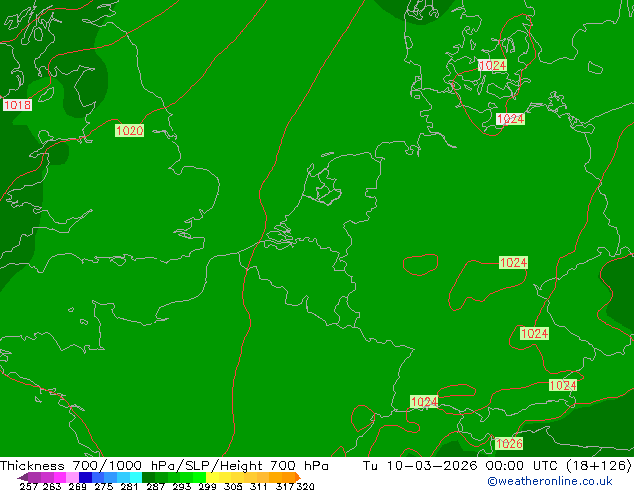Select the 1020 isobar label
The width and height of the screenshot is (634, 490).
click(129, 130)
